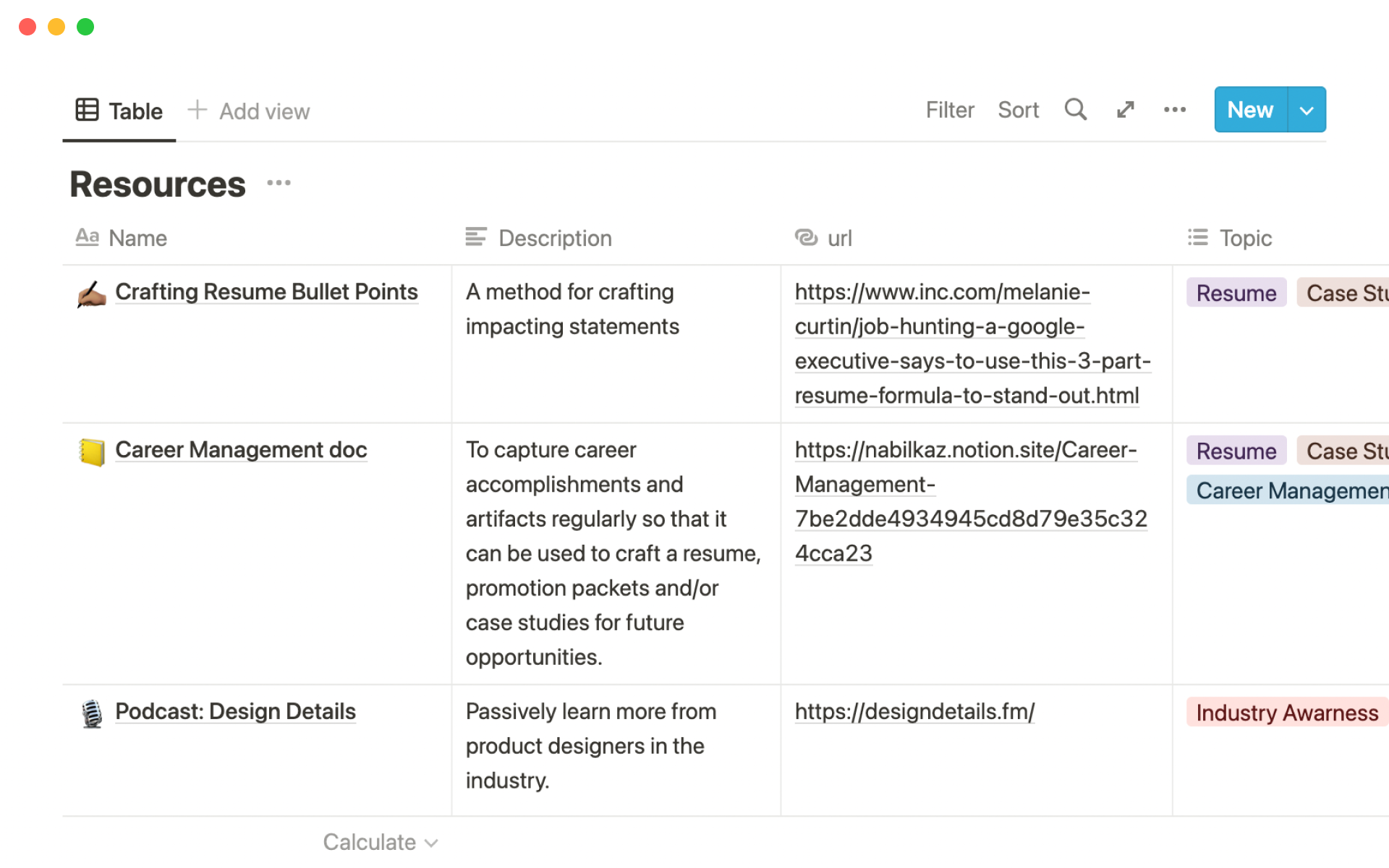Screen dimensions: 1389x868
Task: Click the plus icon beside Add view
Action: [x=197, y=110]
